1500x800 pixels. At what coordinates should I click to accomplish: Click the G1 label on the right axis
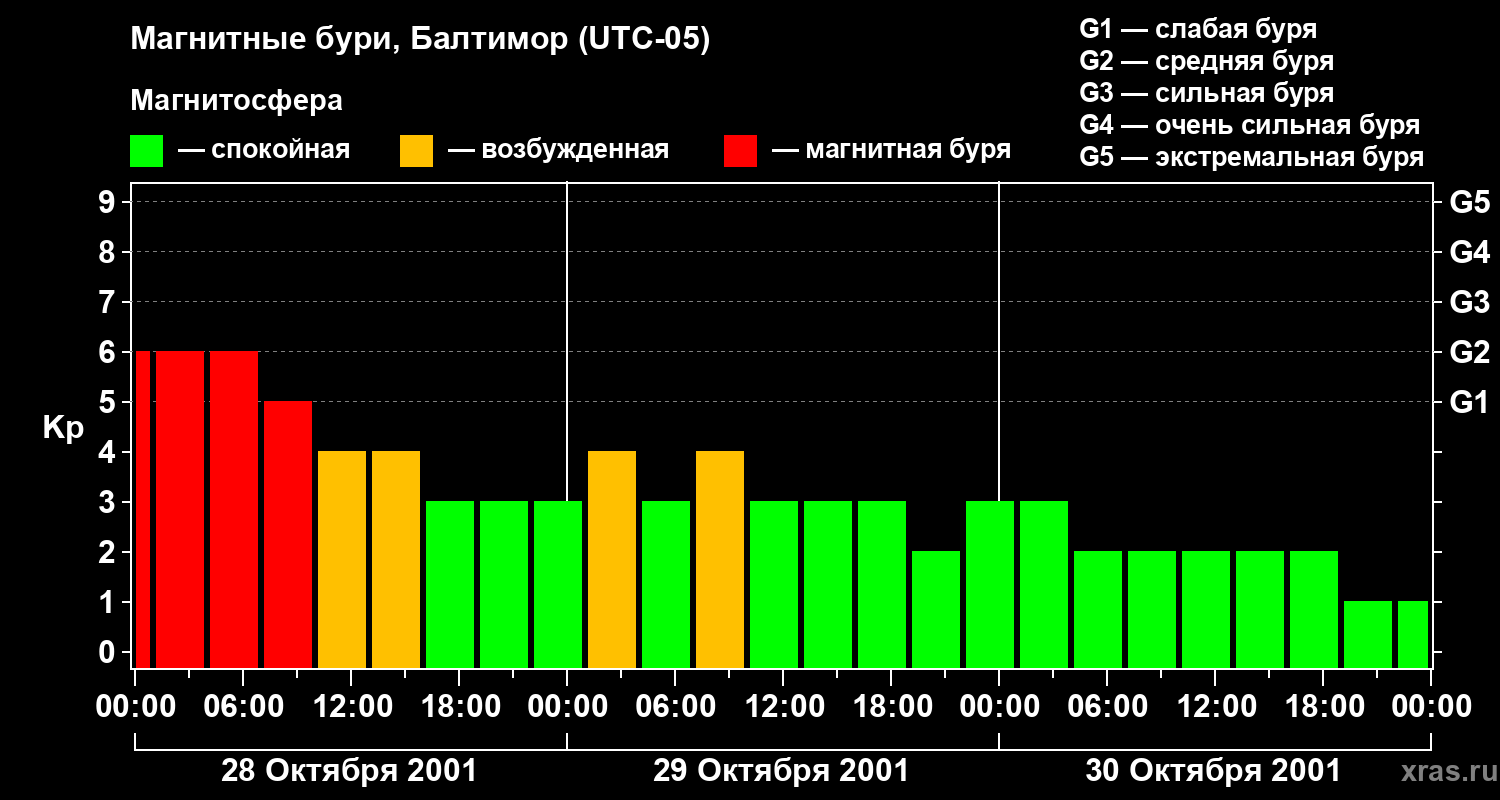pos(1469,402)
